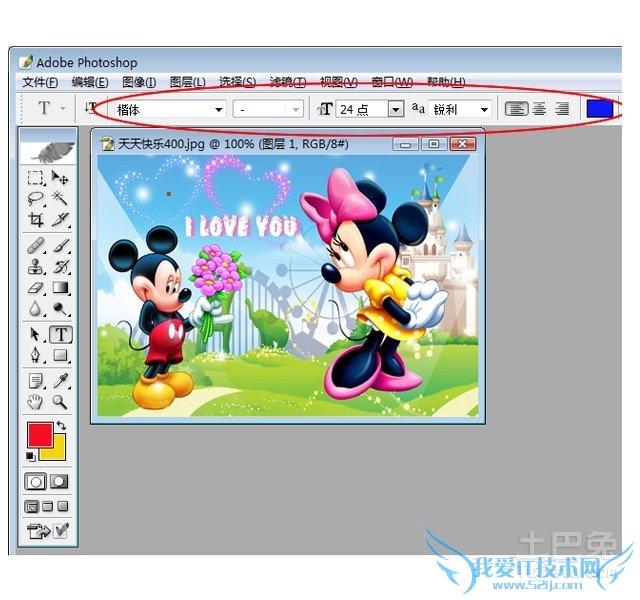Viewport: 640px width, 600px height.
Task: Select the Slice tool
Action: click(x=60, y=220)
